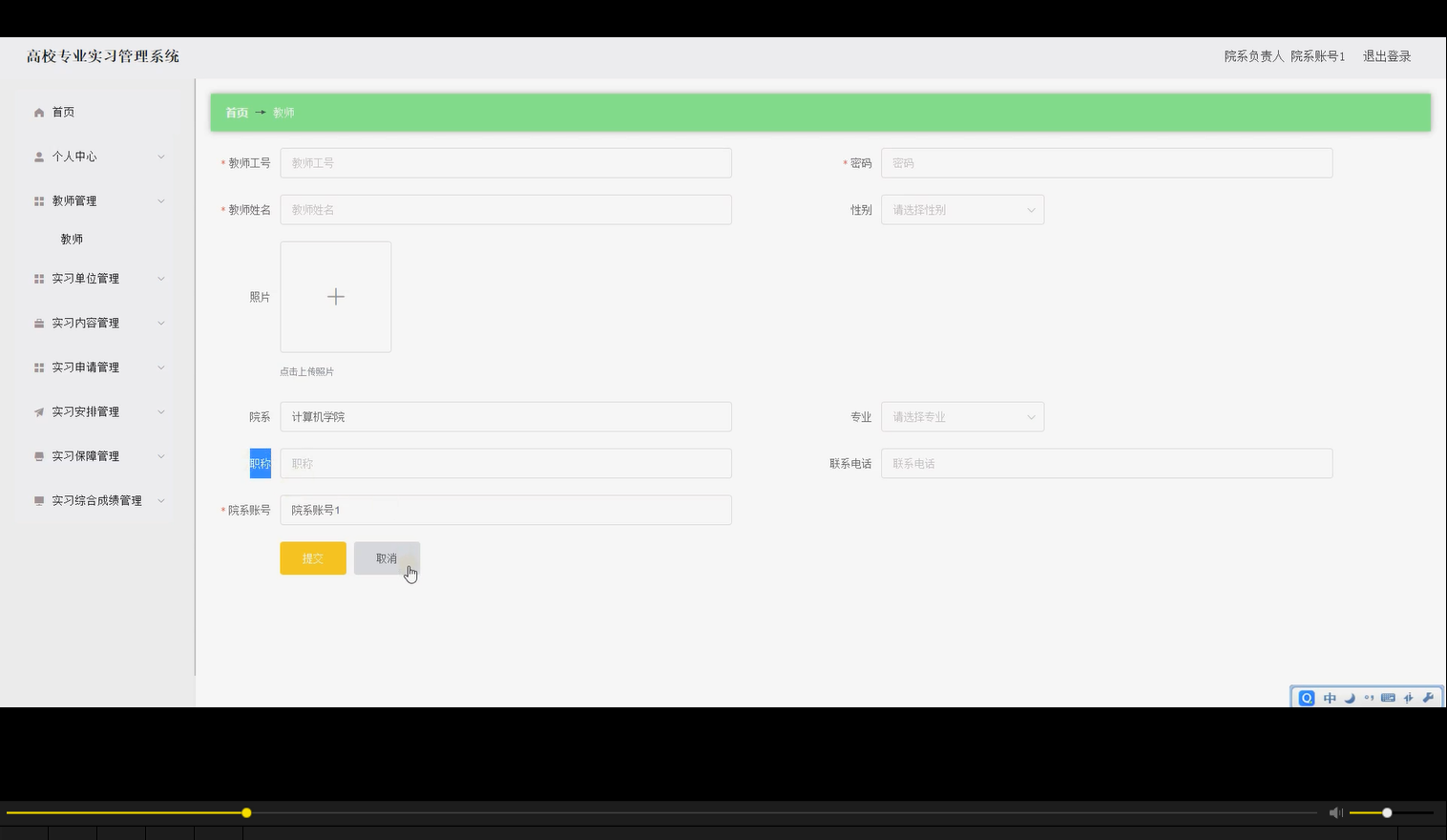Click the highlighted 职称 label
The image size is (1447, 840).
pyautogui.click(x=261, y=464)
